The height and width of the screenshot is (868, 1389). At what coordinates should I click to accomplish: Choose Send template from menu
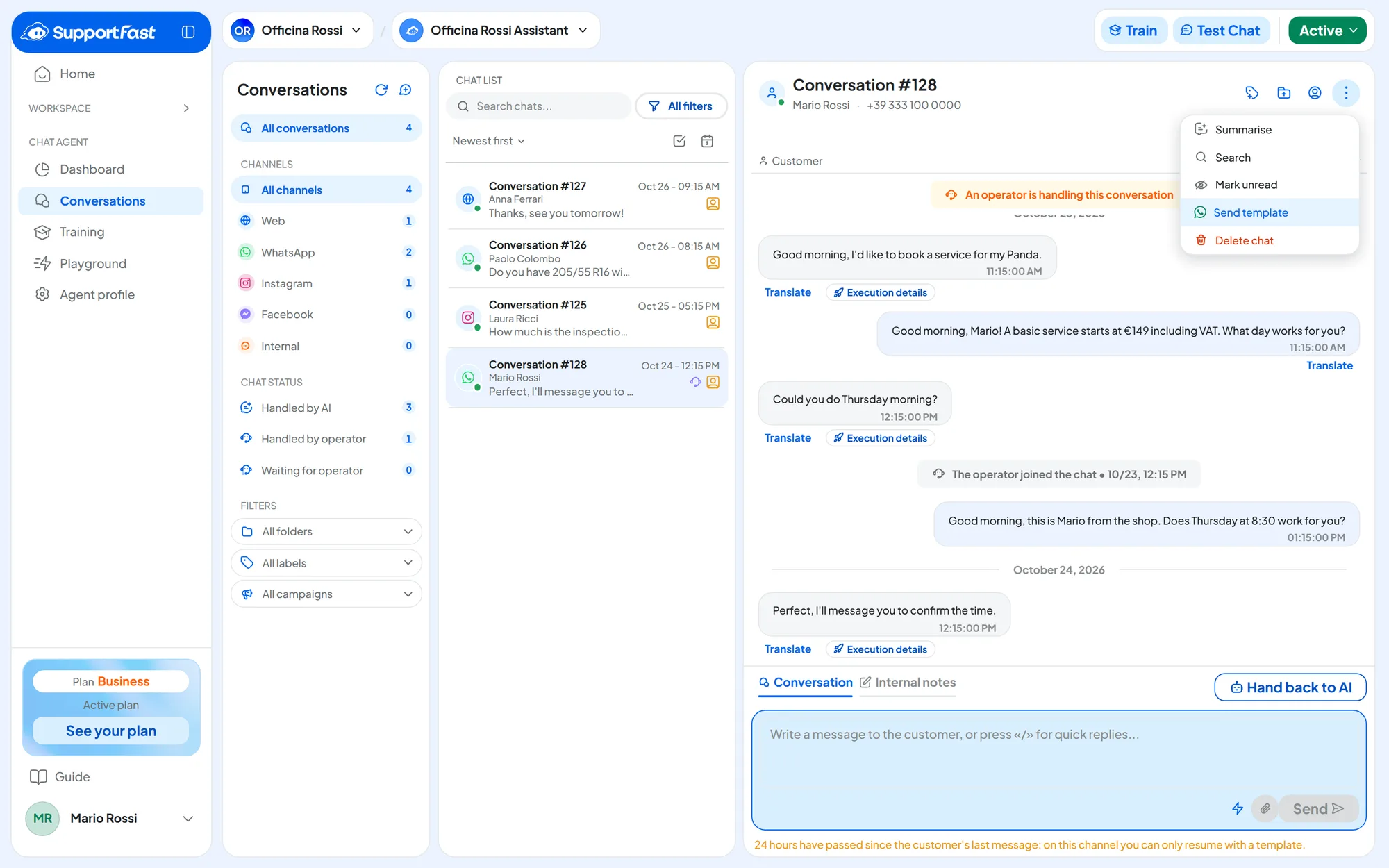pyautogui.click(x=1270, y=212)
